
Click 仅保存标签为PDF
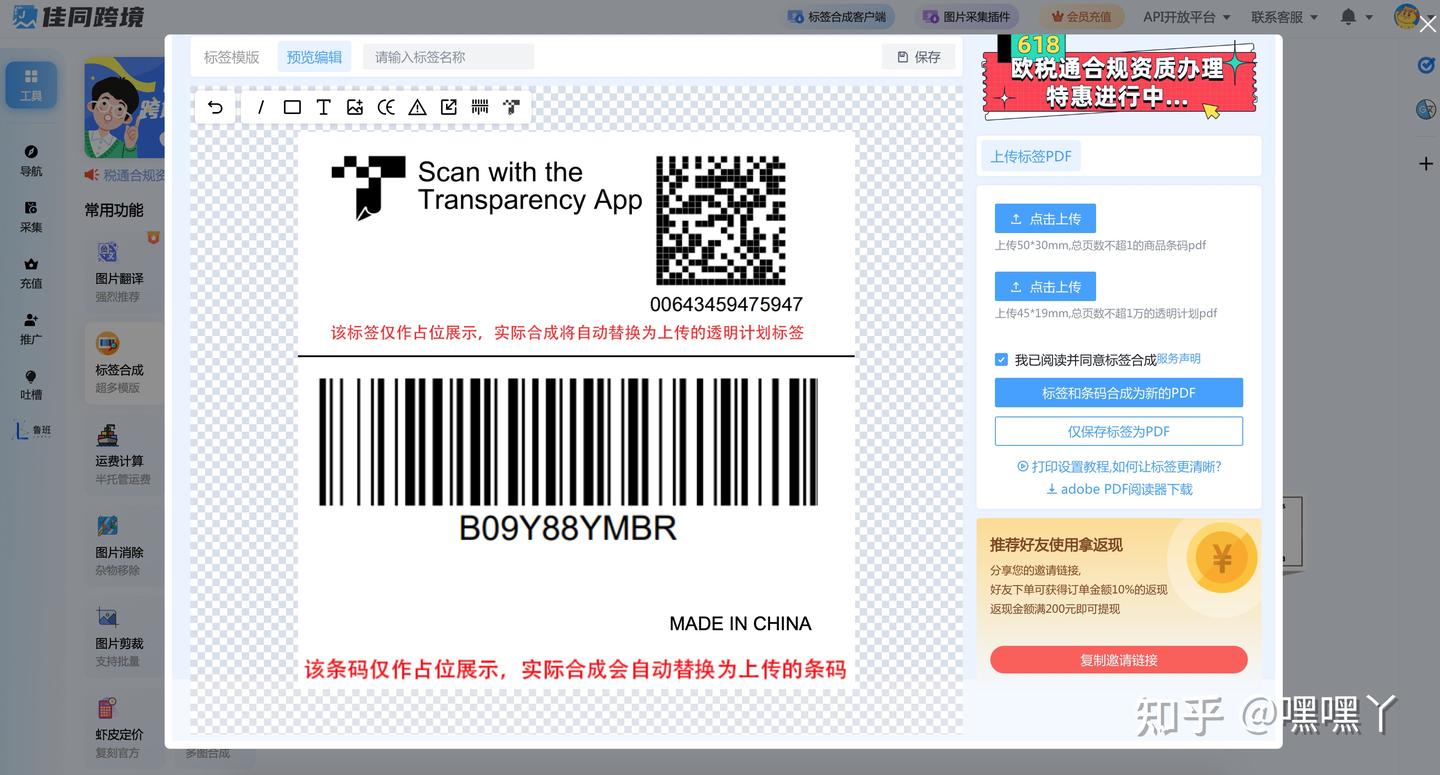tap(1119, 431)
